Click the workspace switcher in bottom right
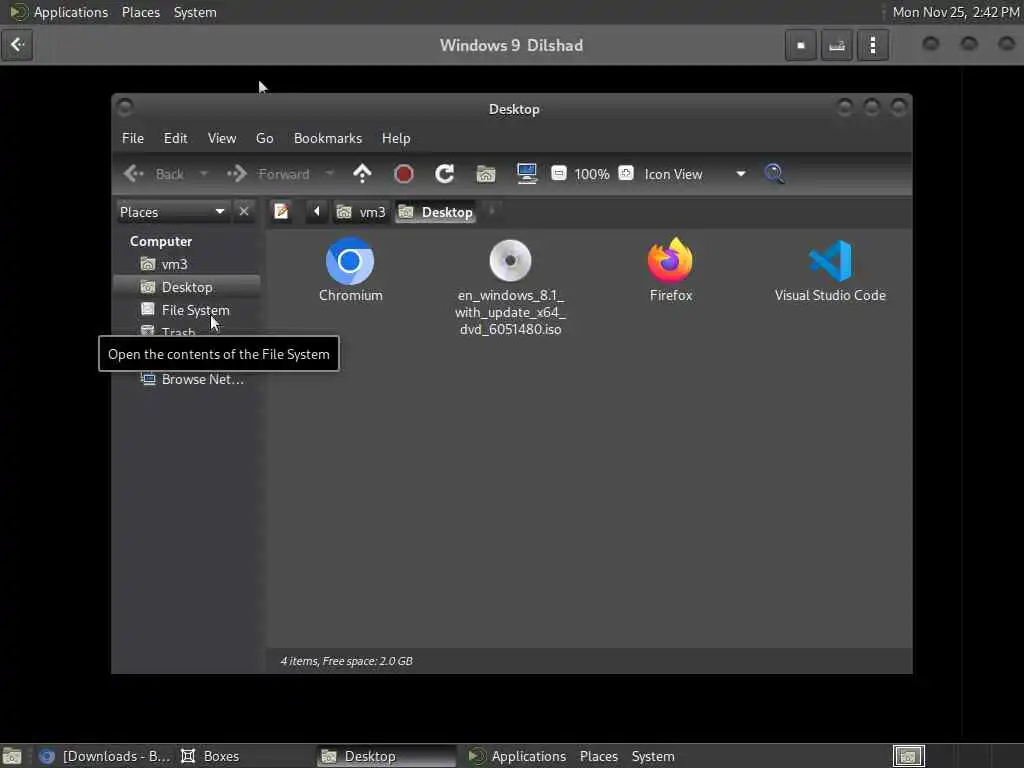The image size is (1024, 768). [x=908, y=756]
